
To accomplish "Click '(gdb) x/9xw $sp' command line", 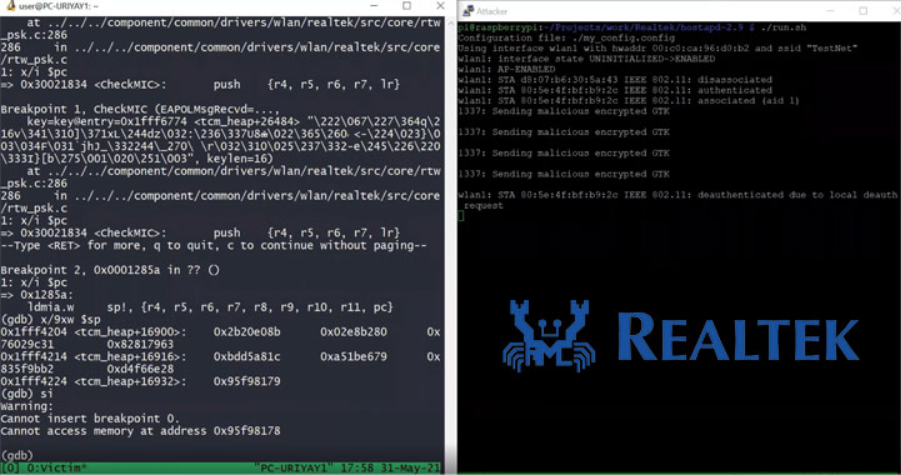I will pyautogui.click(x=50, y=319).
